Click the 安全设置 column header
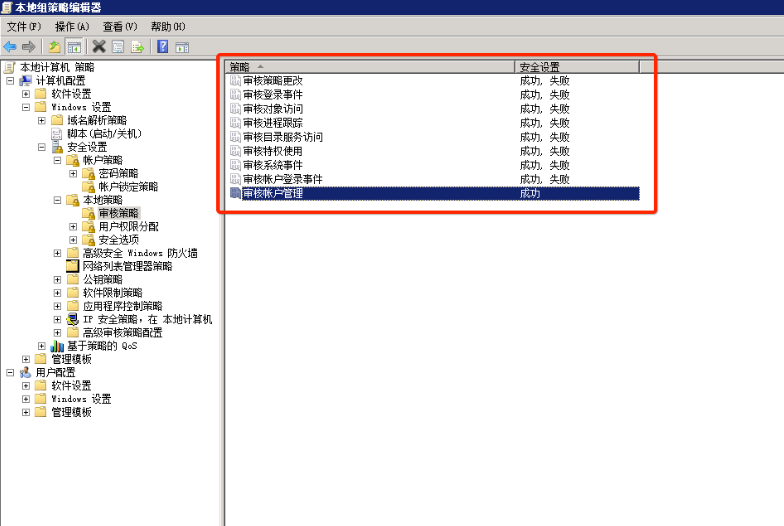This screenshot has height=526, width=784. click(576, 66)
